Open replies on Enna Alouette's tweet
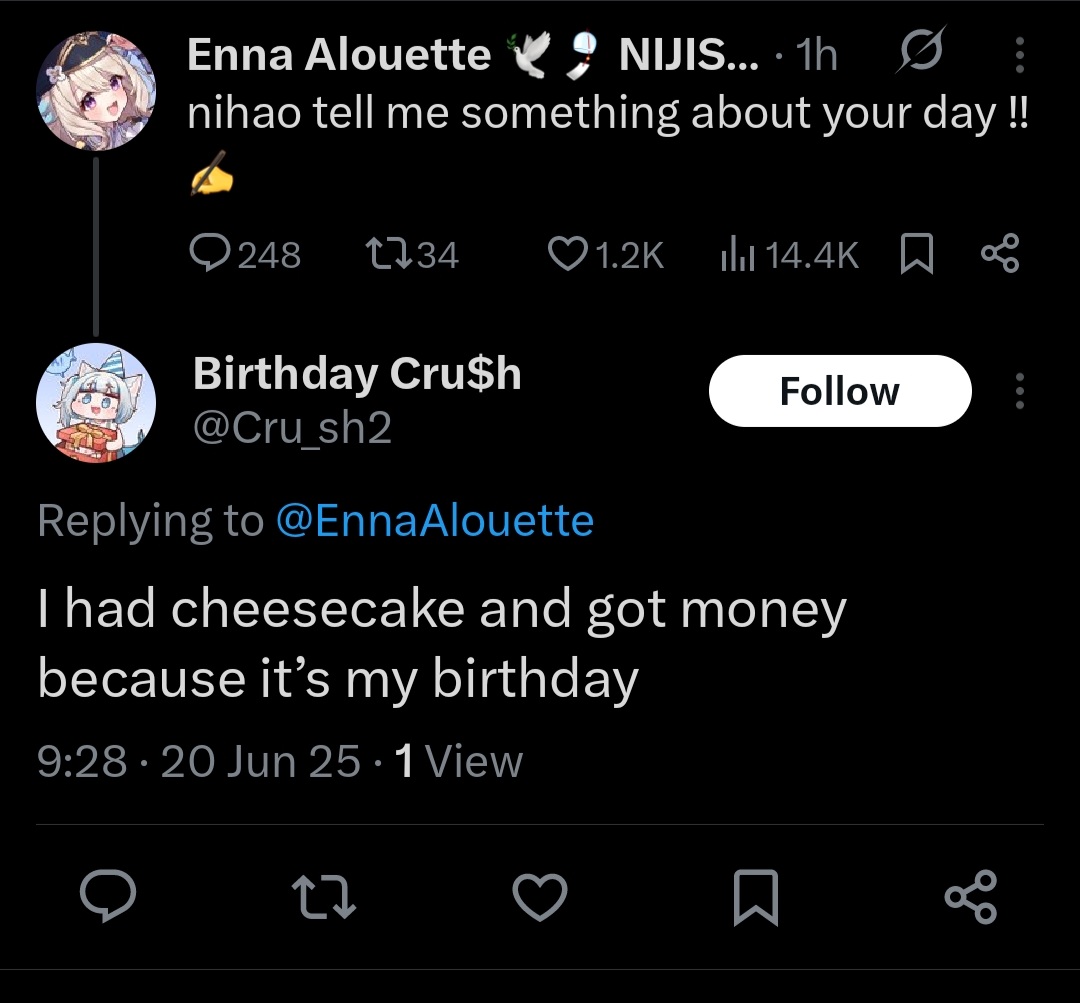This screenshot has width=1080, height=1003. [245, 254]
